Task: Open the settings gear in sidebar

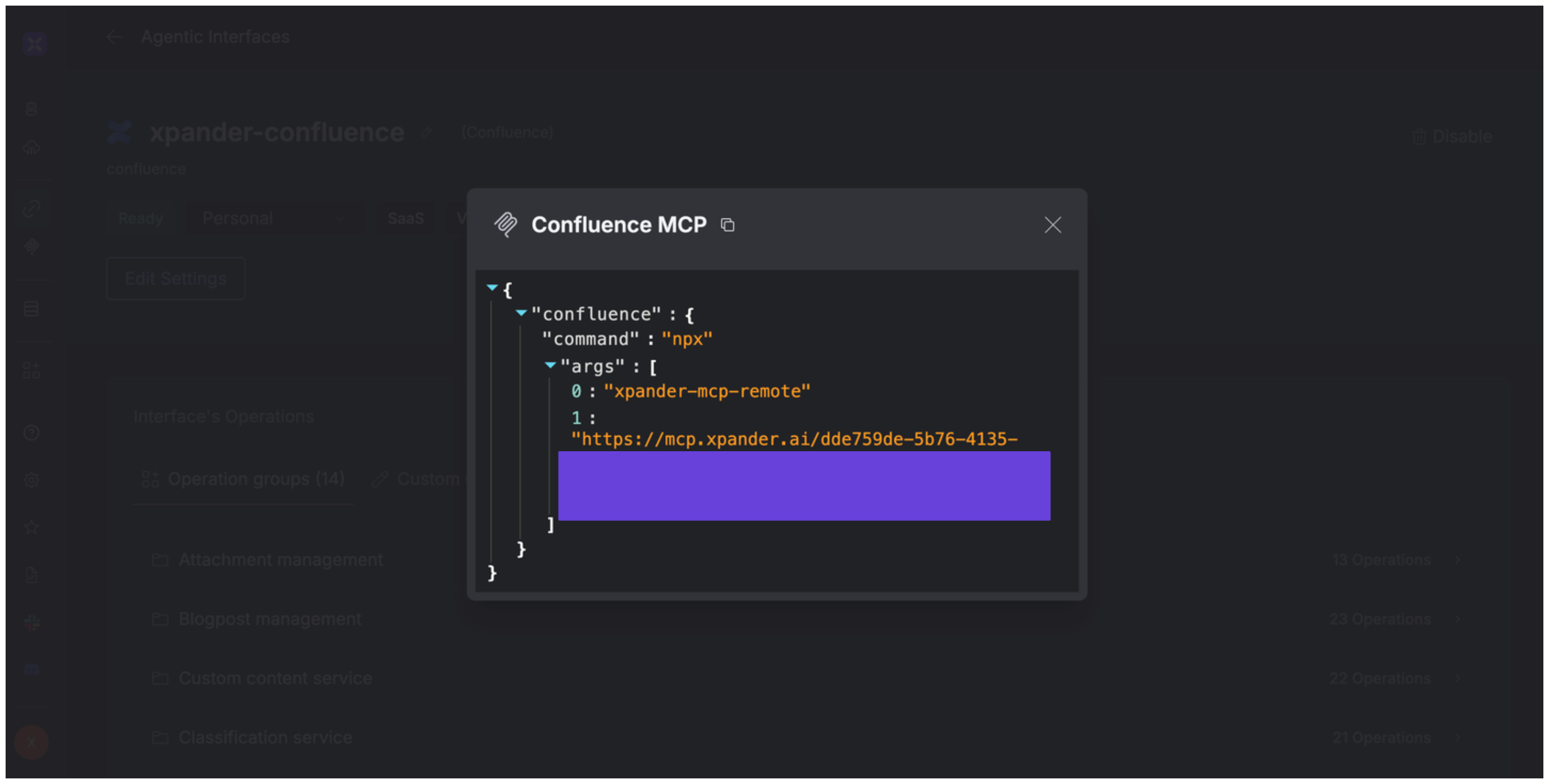Action: 31,480
